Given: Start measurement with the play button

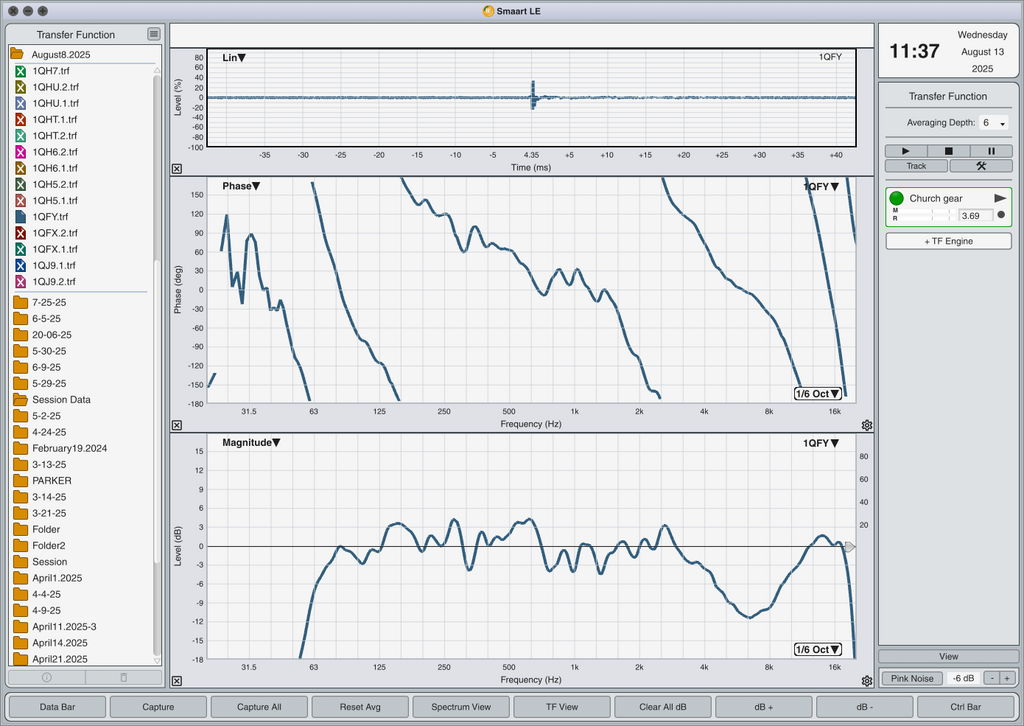Looking at the screenshot, I should pos(905,151).
